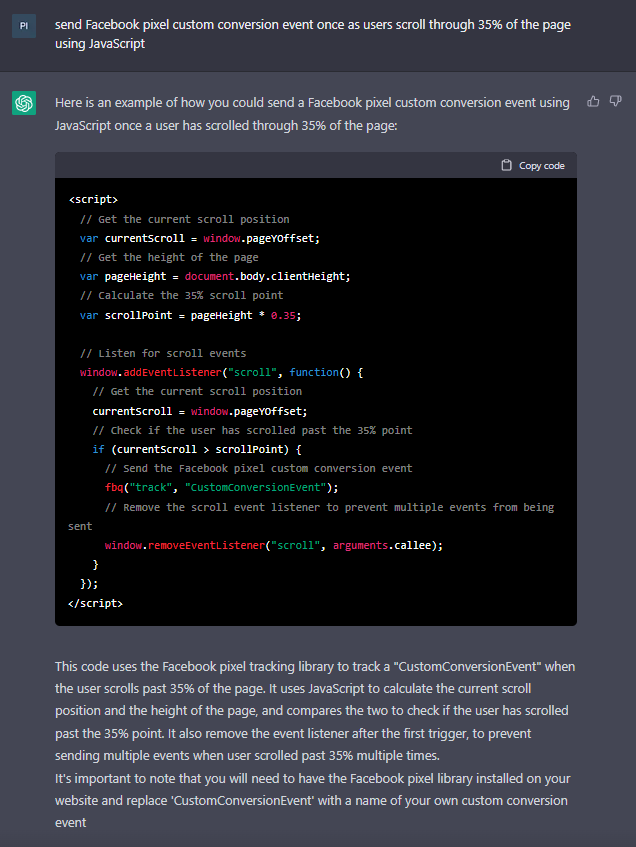Screen dimensions: 636x847
Task: Click the PI user avatar
Action: pos(24,26)
